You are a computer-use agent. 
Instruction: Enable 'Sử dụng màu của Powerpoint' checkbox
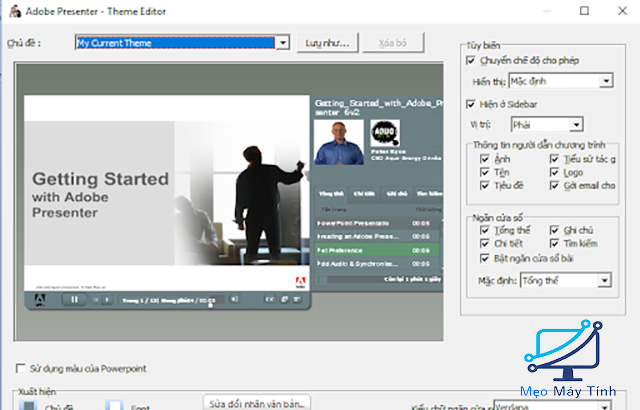click(x=20, y=368)
